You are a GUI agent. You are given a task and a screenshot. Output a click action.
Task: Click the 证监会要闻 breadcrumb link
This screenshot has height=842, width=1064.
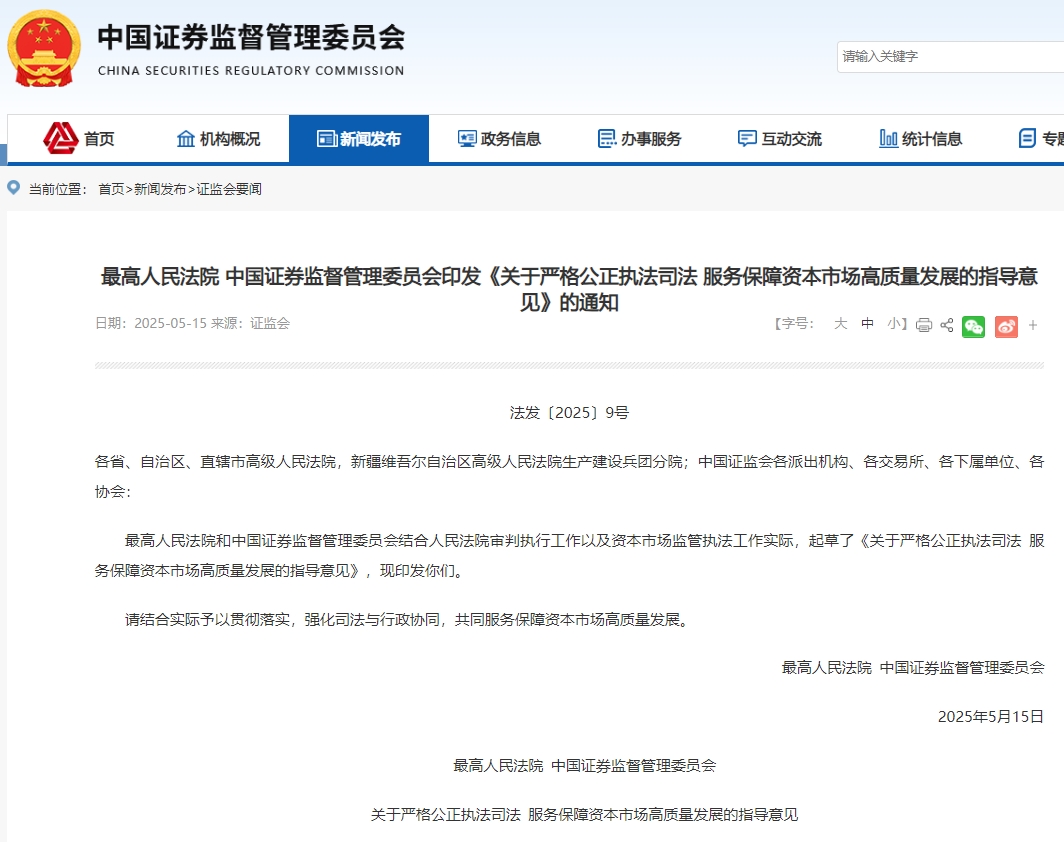(x=229, y=189)
